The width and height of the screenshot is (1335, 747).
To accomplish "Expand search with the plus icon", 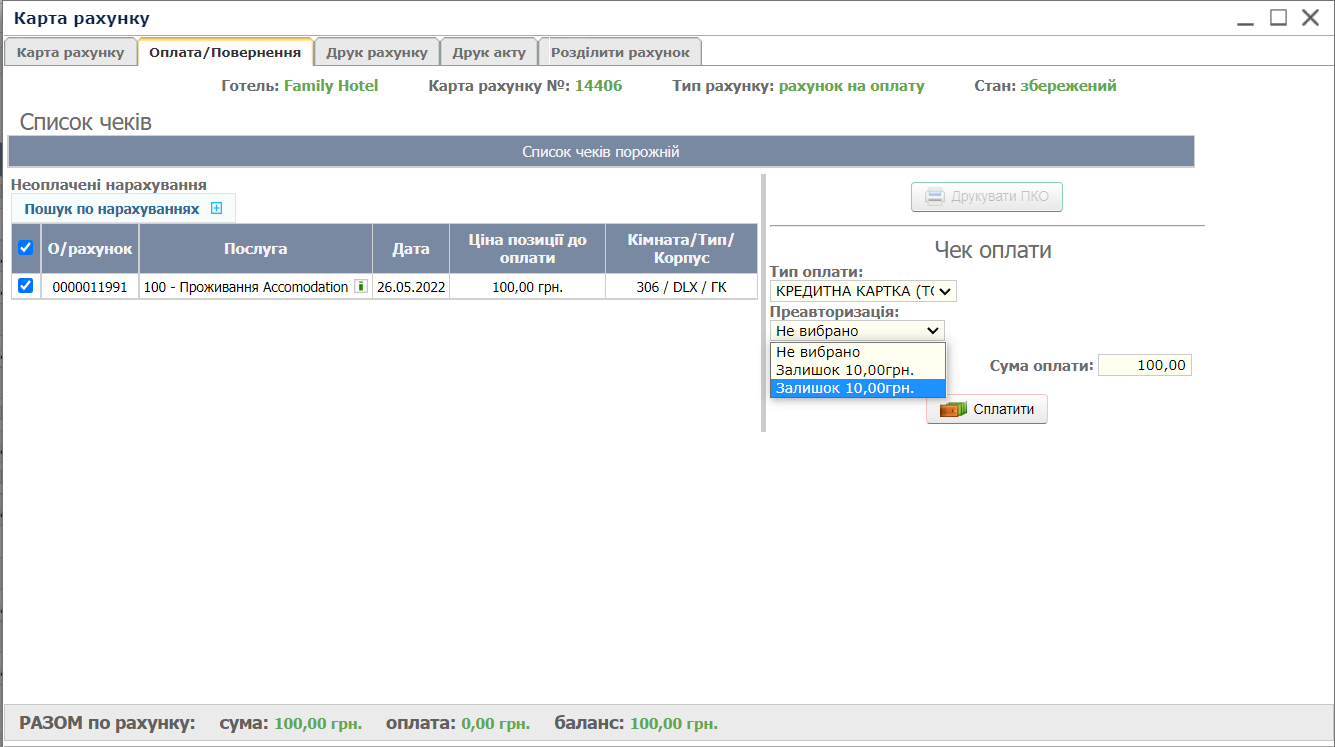I will 216,209.
